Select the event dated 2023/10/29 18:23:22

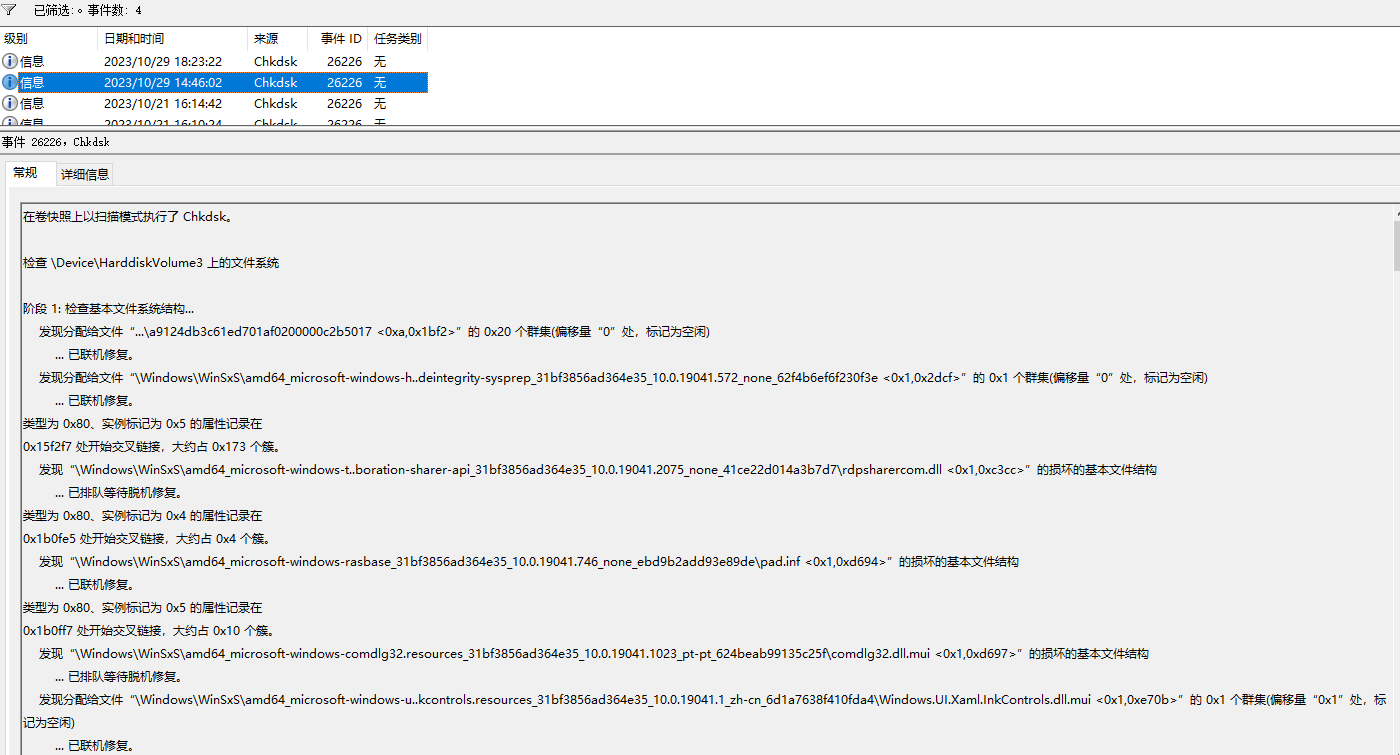[162, 61]
